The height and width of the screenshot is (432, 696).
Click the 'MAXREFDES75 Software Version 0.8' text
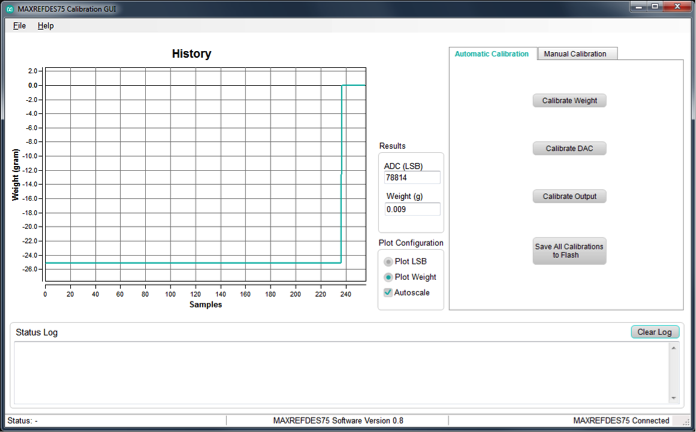(x=338, y=420)
